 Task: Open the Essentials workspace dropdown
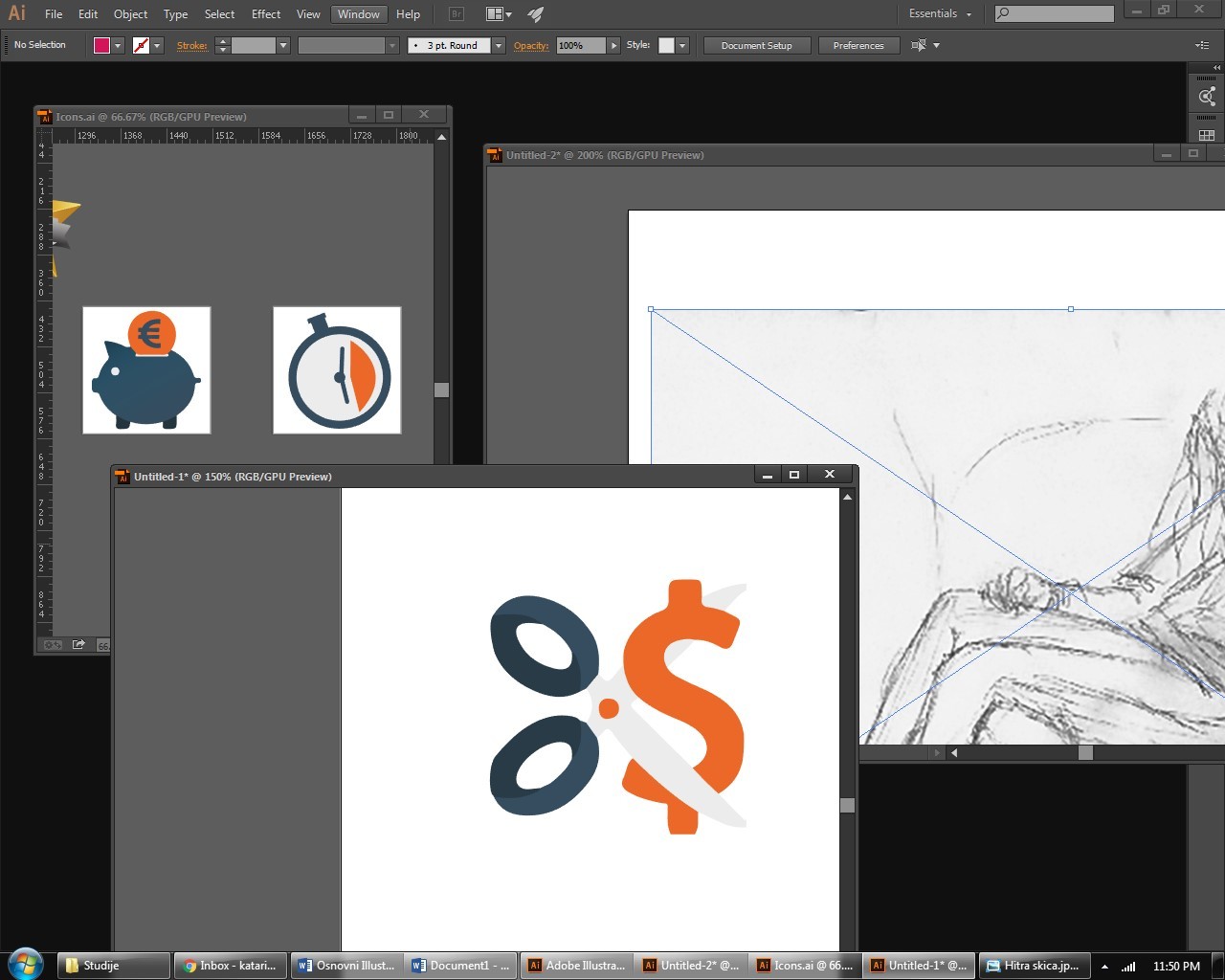[940, 14]
